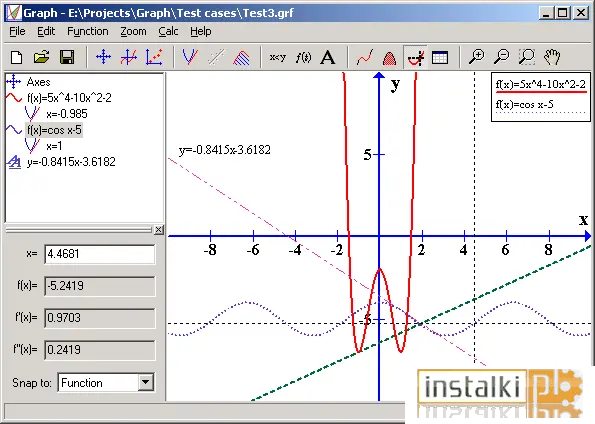
Task: Click the Insert function curve icon
Action: coord(129,58)
